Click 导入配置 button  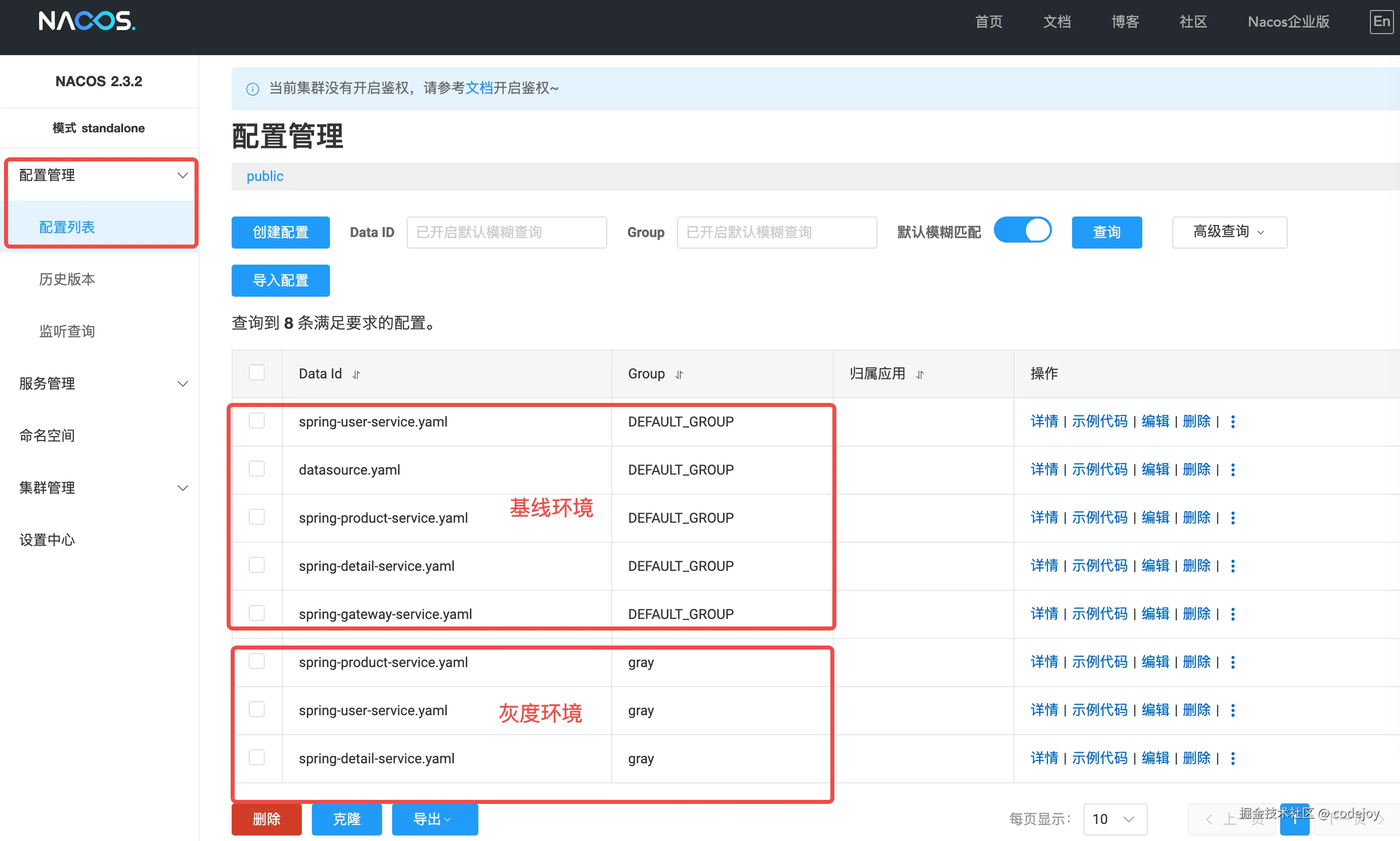pos(281,281)
